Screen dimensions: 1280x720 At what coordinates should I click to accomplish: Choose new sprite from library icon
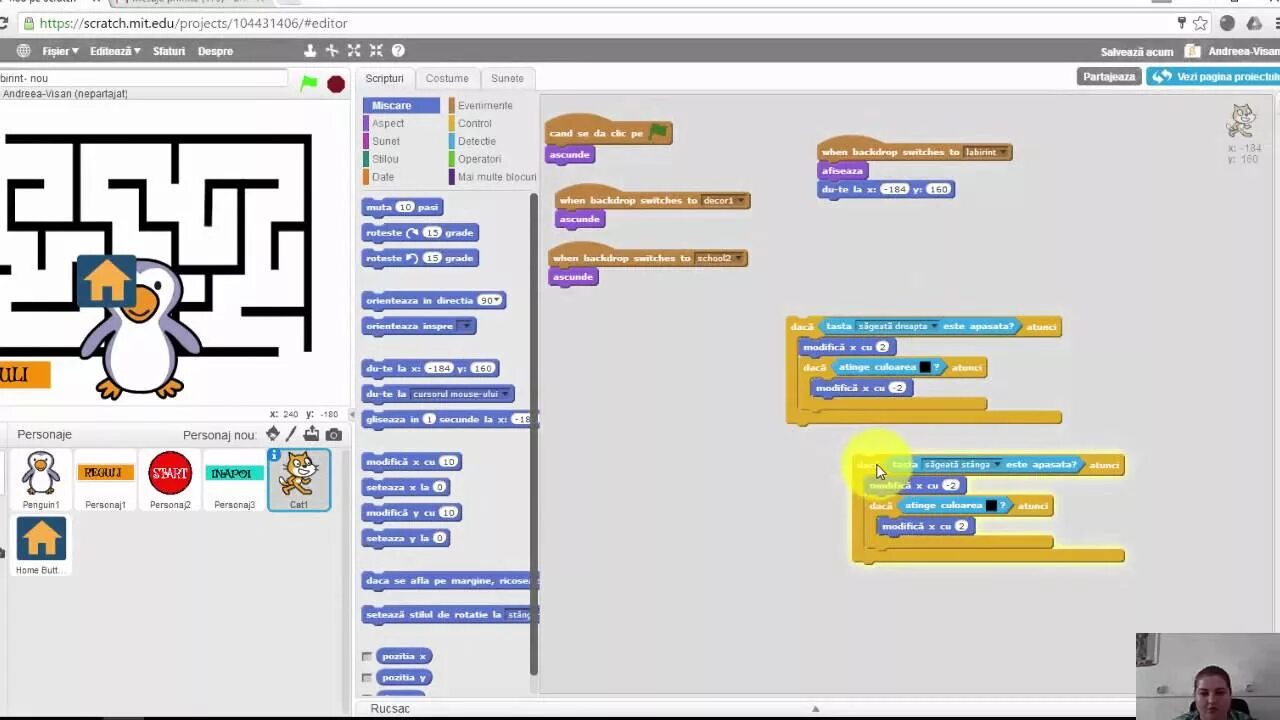coord(273,434)
